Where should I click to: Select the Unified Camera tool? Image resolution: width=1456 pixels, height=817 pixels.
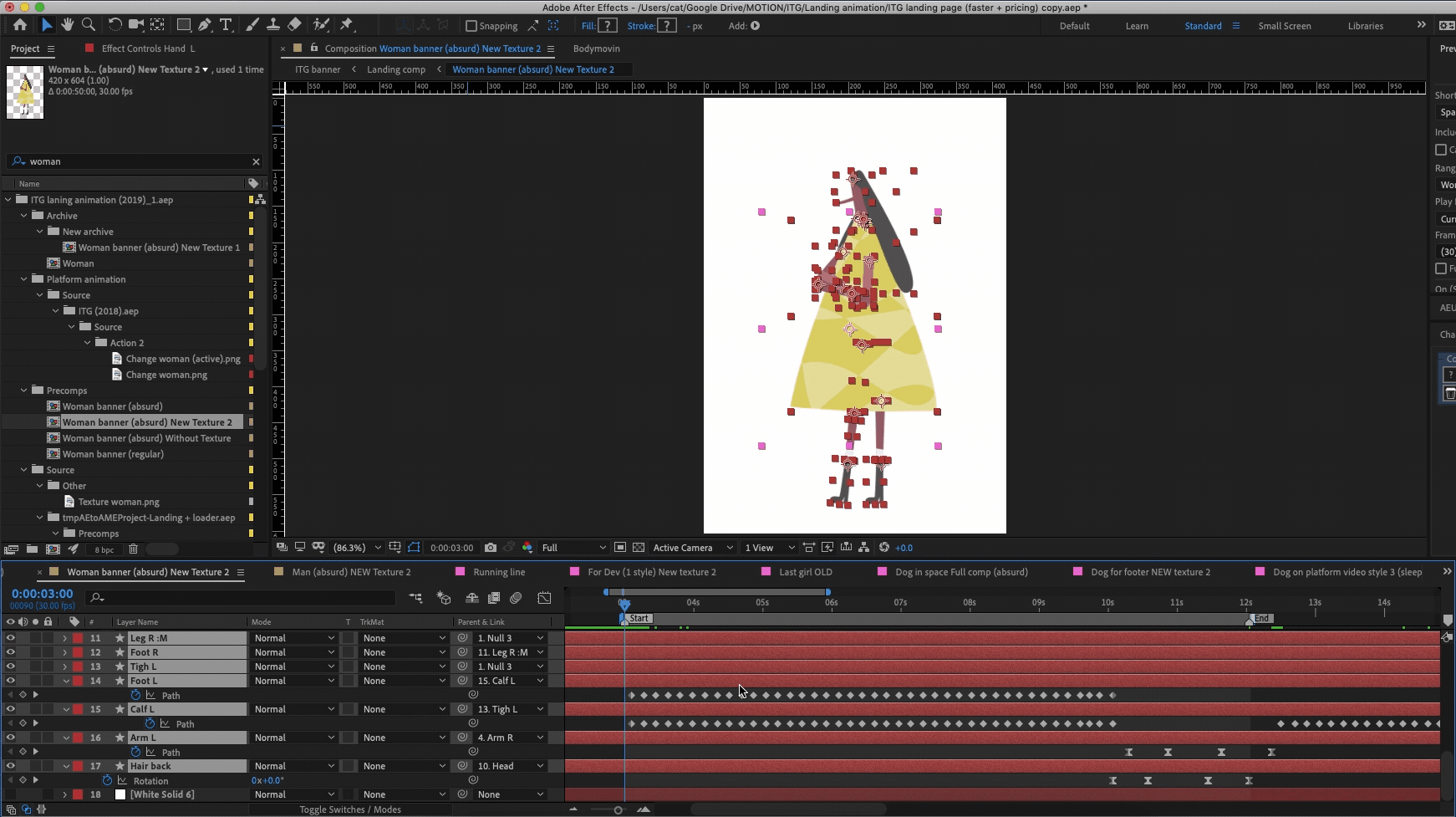tap(135, 25)
